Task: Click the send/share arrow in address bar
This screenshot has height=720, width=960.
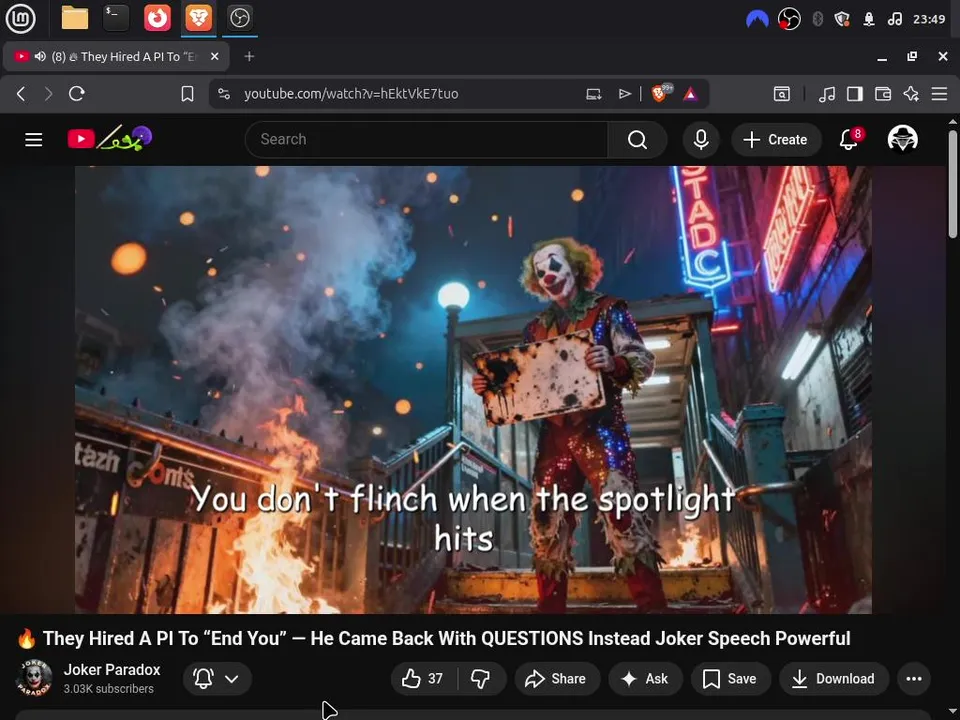Action: point(624,94)
